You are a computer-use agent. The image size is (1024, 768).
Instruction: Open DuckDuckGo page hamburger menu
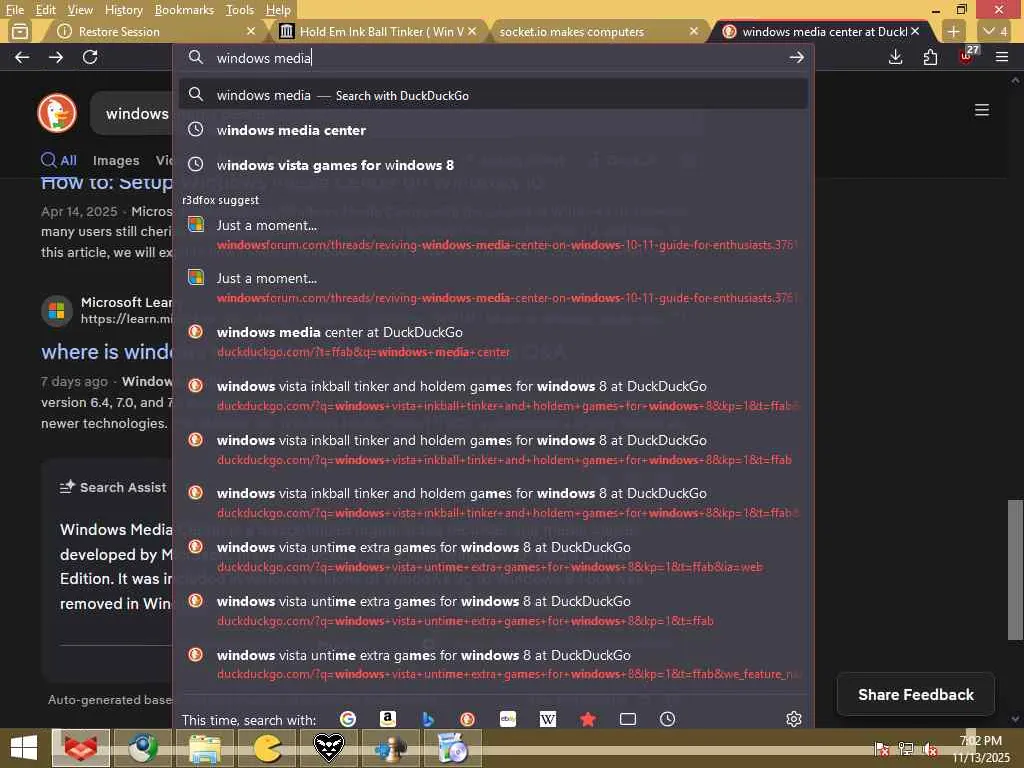(x=982, y=110)
